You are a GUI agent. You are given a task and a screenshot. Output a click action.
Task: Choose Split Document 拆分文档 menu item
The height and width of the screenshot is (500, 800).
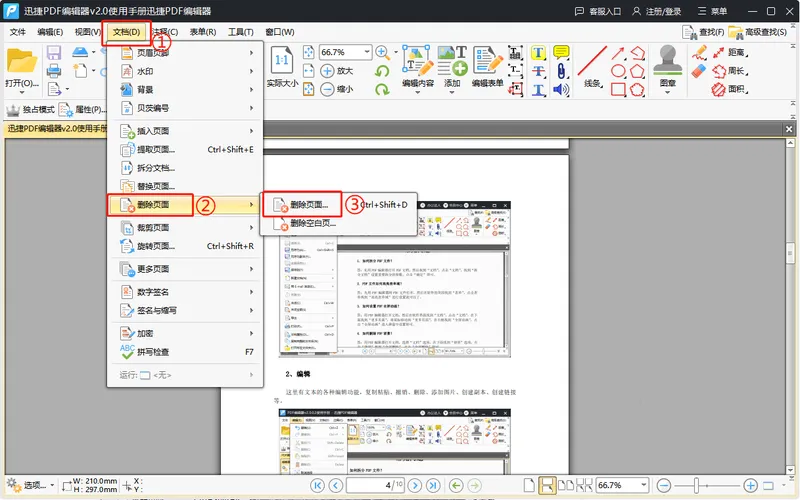(186, 168)
